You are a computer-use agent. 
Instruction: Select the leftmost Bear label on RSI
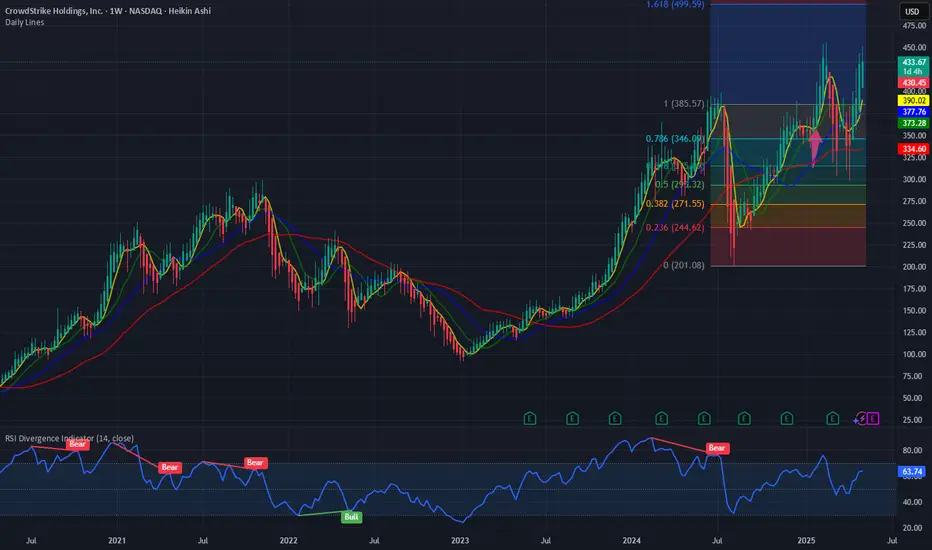(78, 444)
